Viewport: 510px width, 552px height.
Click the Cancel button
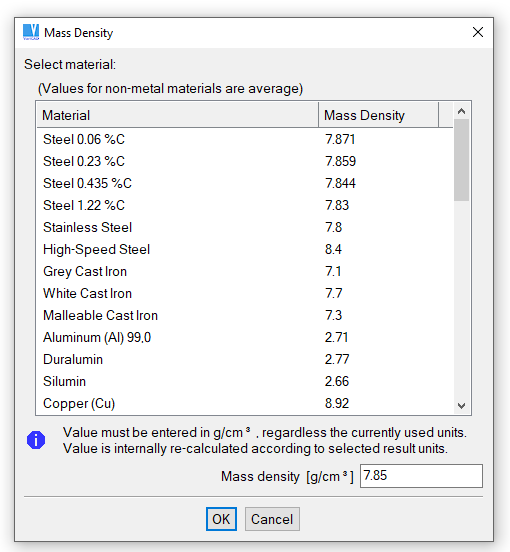coord(272,519)
